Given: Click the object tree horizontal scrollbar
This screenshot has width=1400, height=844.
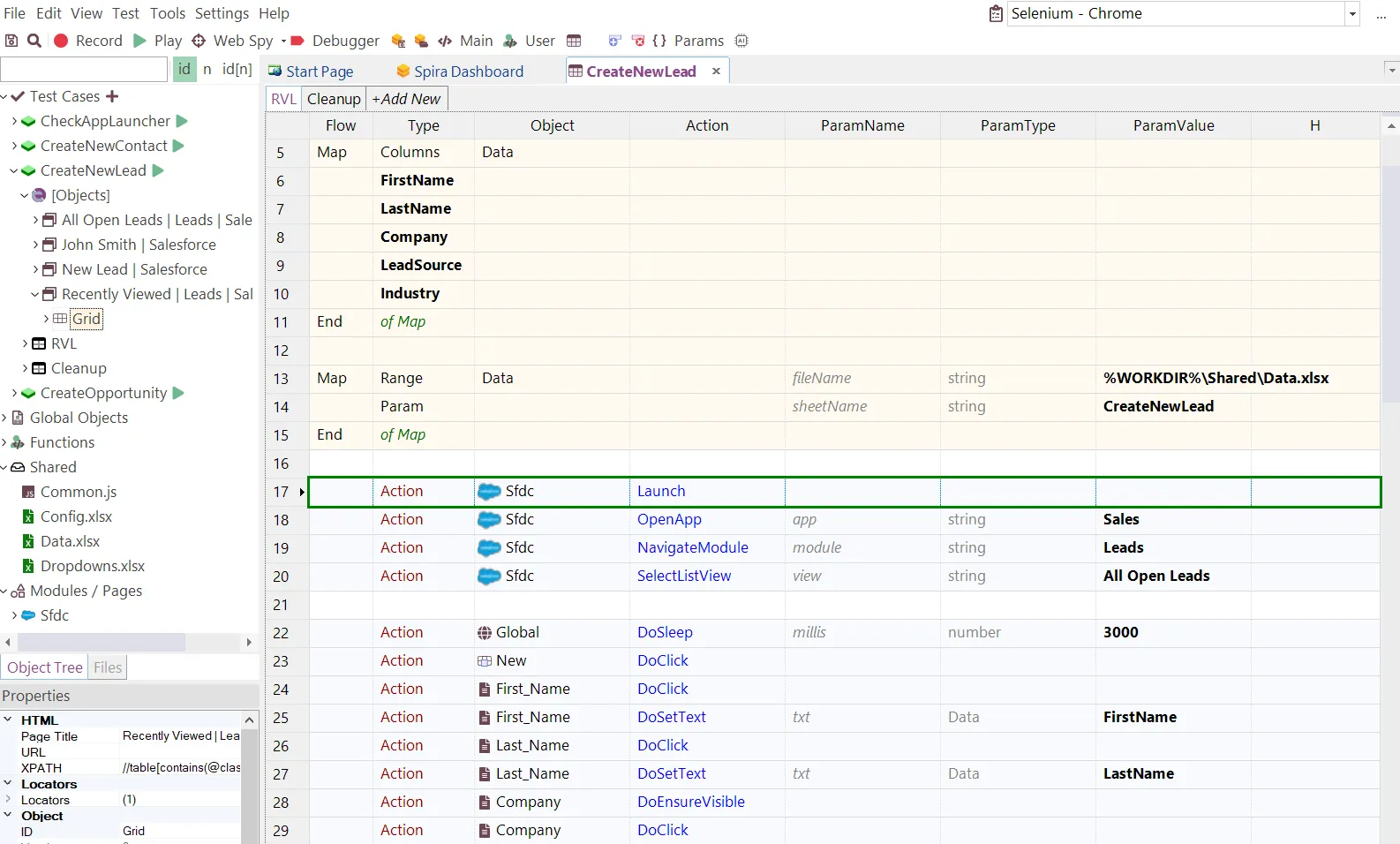Looking at the screenshot, I should click(102, 642).
